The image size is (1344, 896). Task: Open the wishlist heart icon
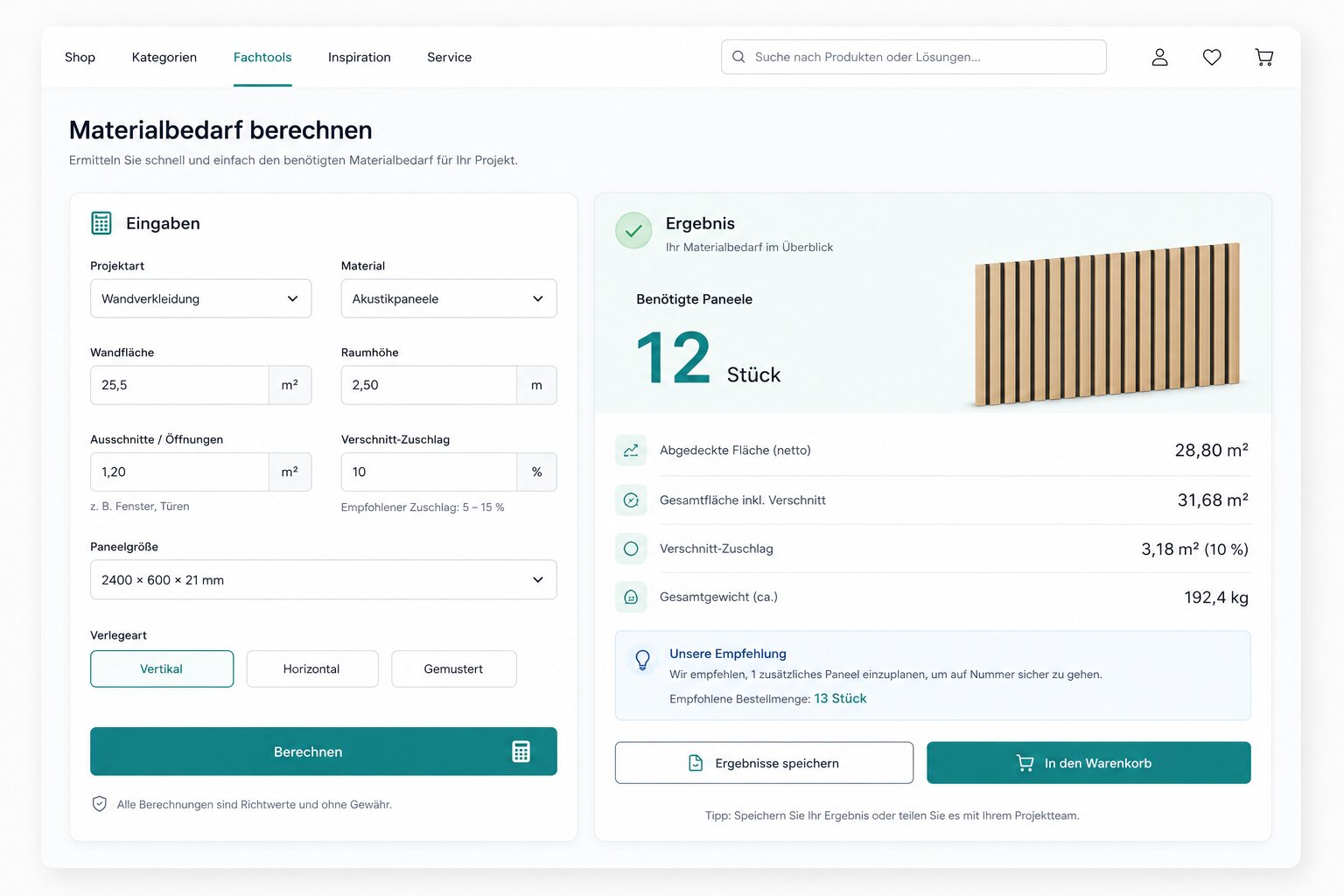coord(1212,57)
